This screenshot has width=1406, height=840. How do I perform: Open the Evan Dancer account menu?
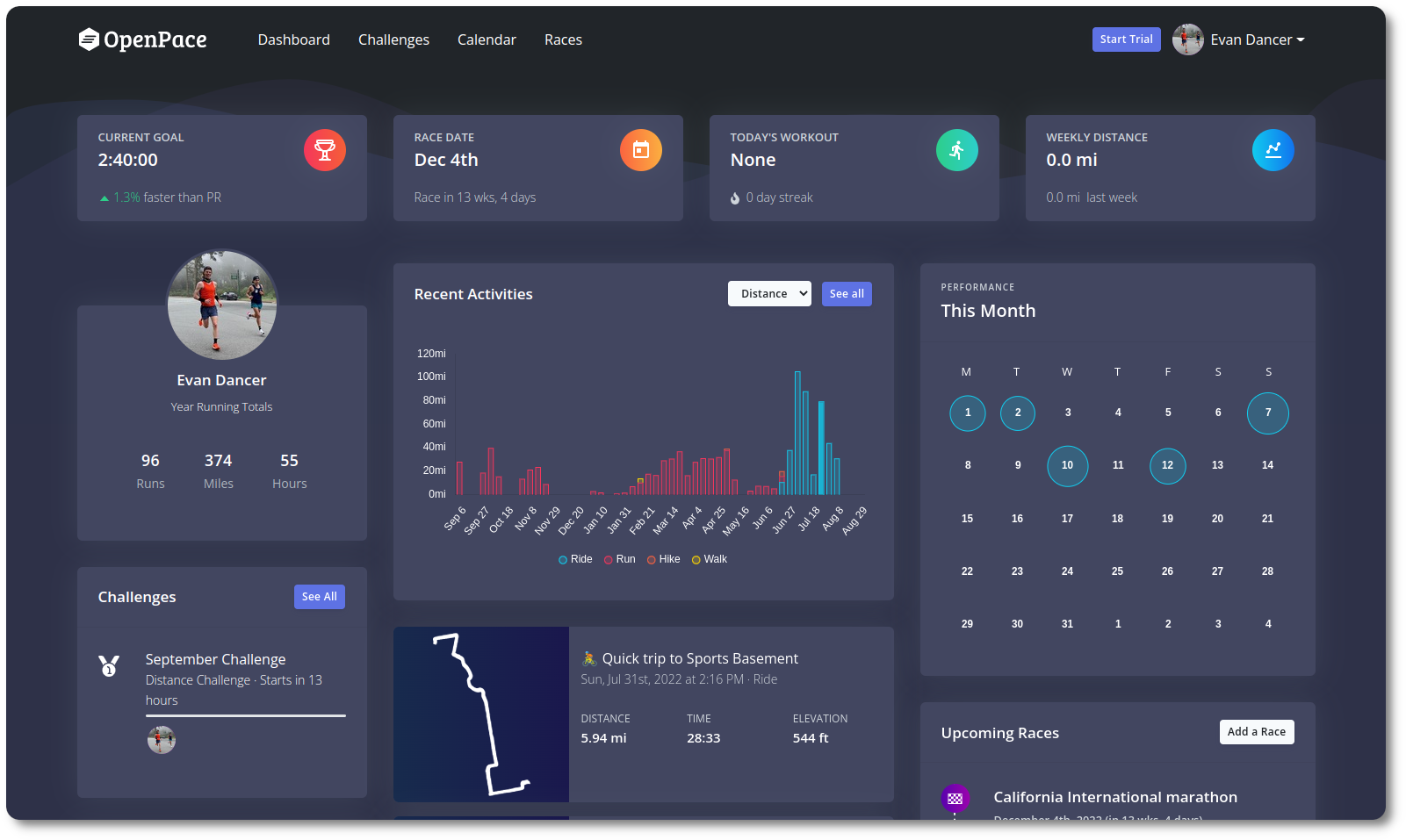(1258, 39)
